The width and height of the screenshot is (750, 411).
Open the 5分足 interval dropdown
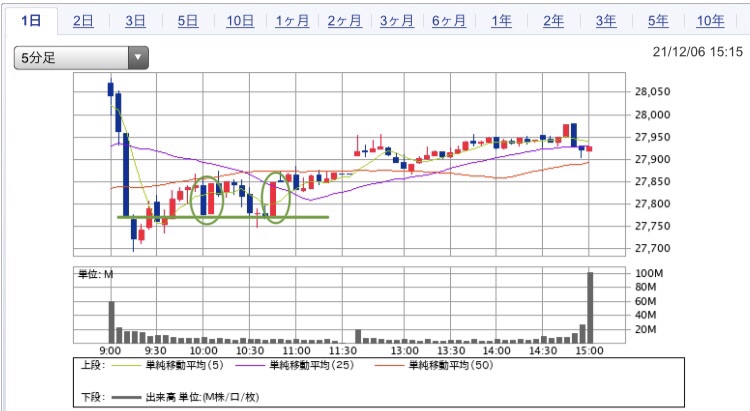(x=81, y=58)
